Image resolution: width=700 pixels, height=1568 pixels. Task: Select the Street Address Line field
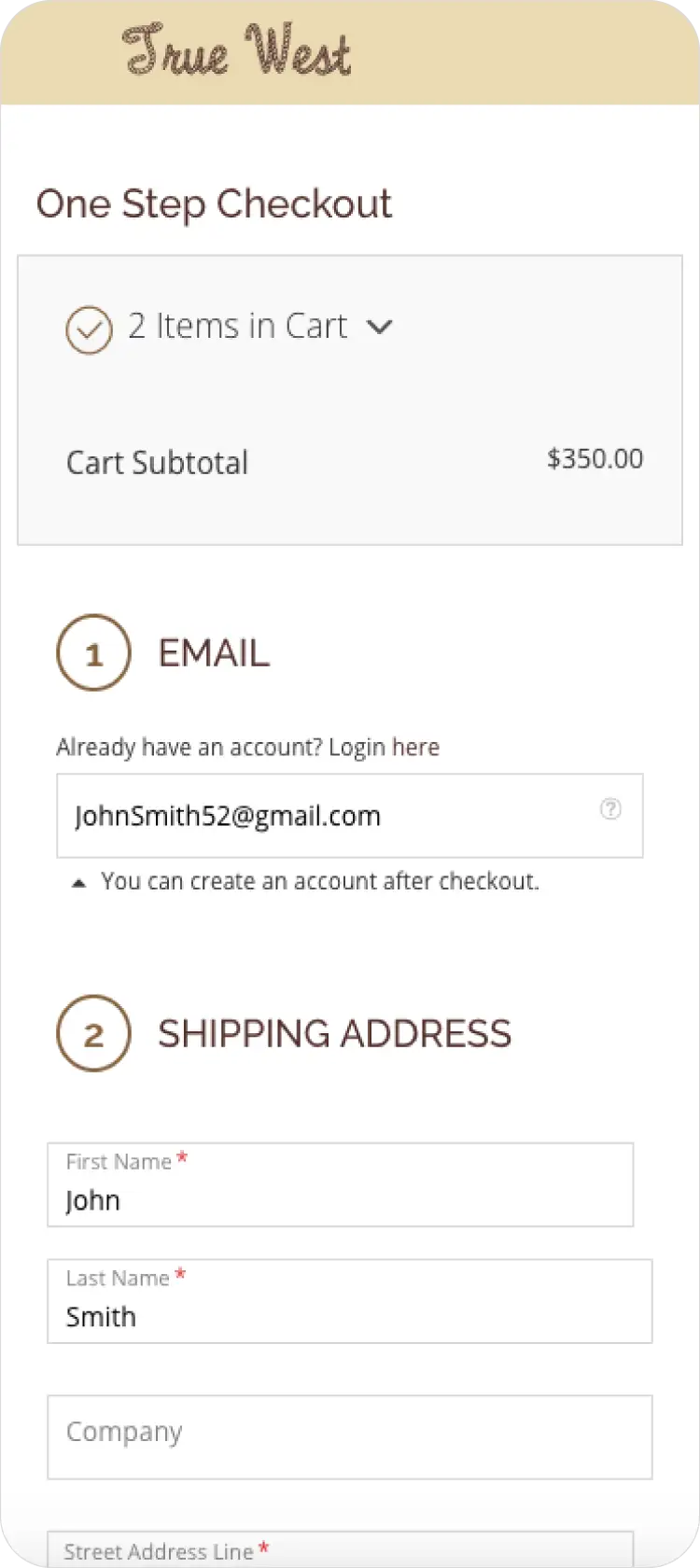pyautogui.click(x=341, y=1549)
